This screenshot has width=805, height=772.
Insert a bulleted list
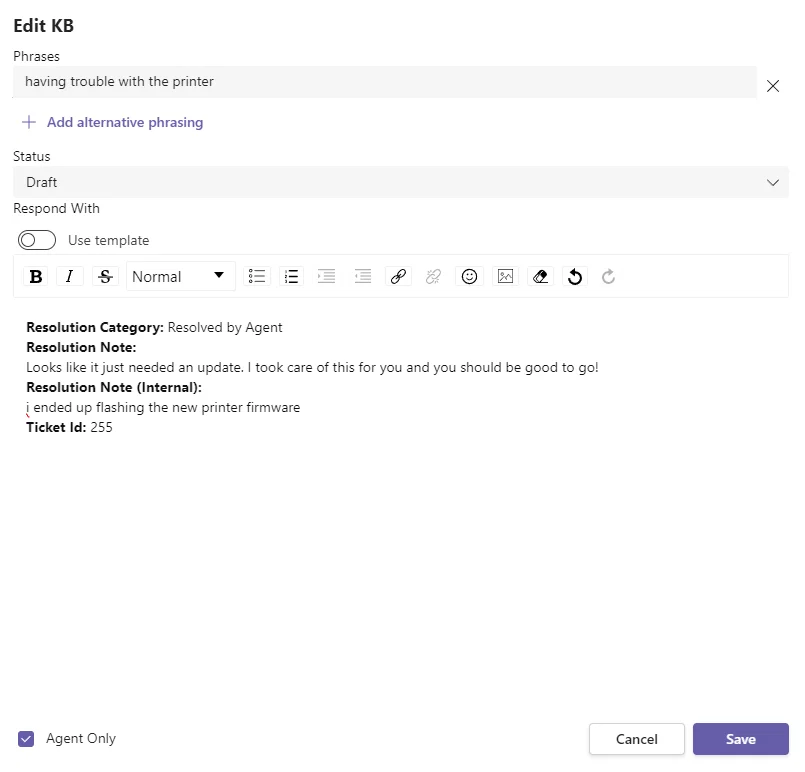pyautogui.click(x=257, y=277)
